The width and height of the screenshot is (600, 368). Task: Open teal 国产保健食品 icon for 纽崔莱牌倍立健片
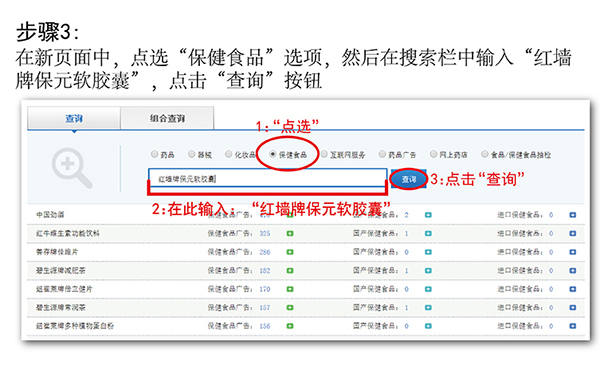(x=428, y=289)
